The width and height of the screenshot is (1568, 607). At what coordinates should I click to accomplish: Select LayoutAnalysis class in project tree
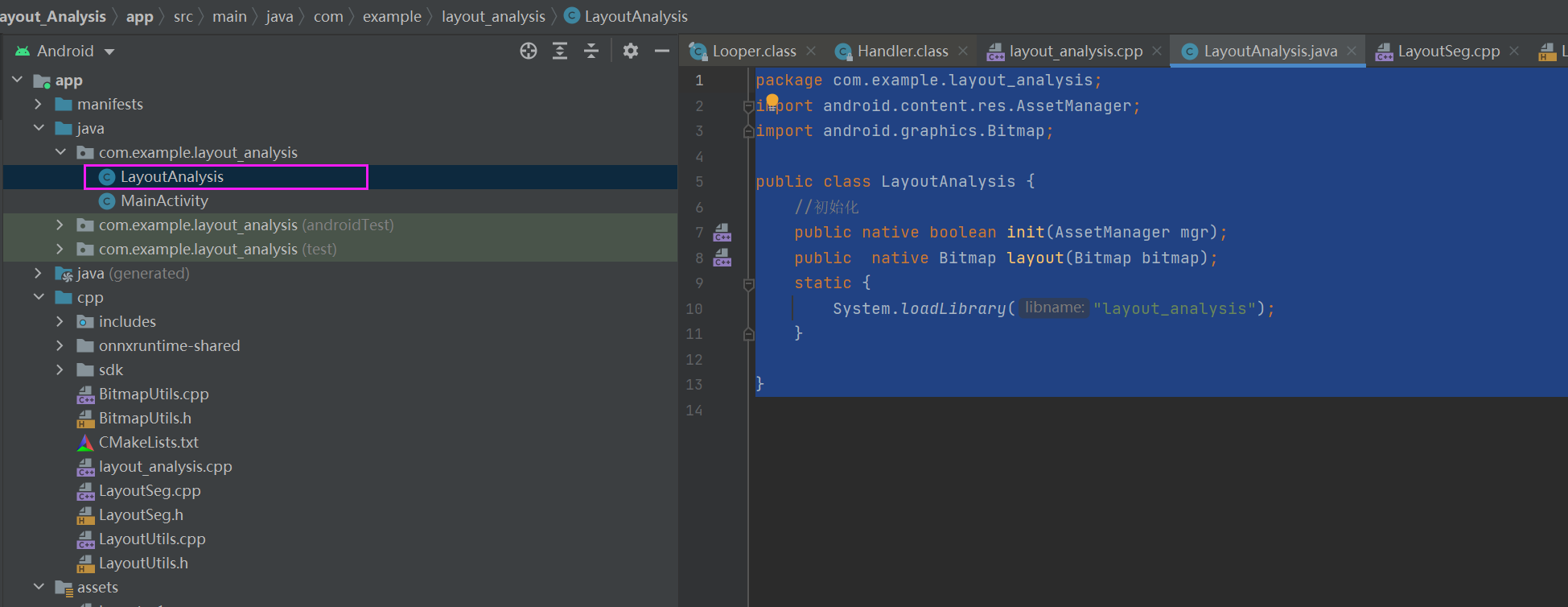point(172,176)
